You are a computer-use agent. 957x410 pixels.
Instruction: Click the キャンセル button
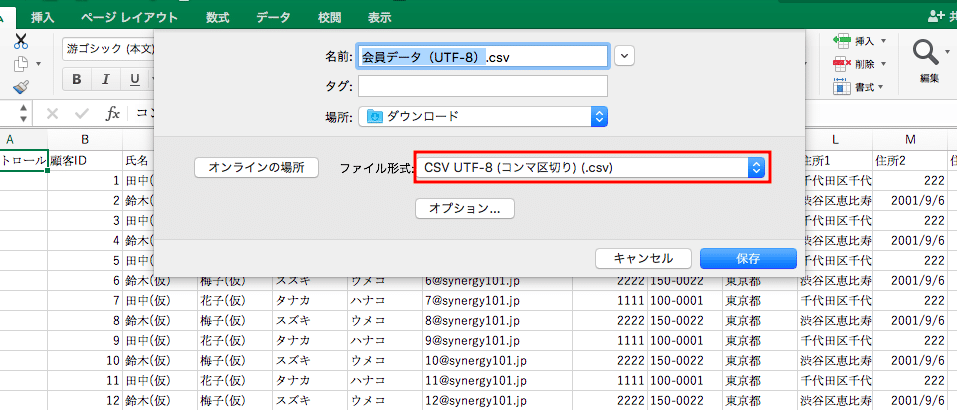[643, 258]
